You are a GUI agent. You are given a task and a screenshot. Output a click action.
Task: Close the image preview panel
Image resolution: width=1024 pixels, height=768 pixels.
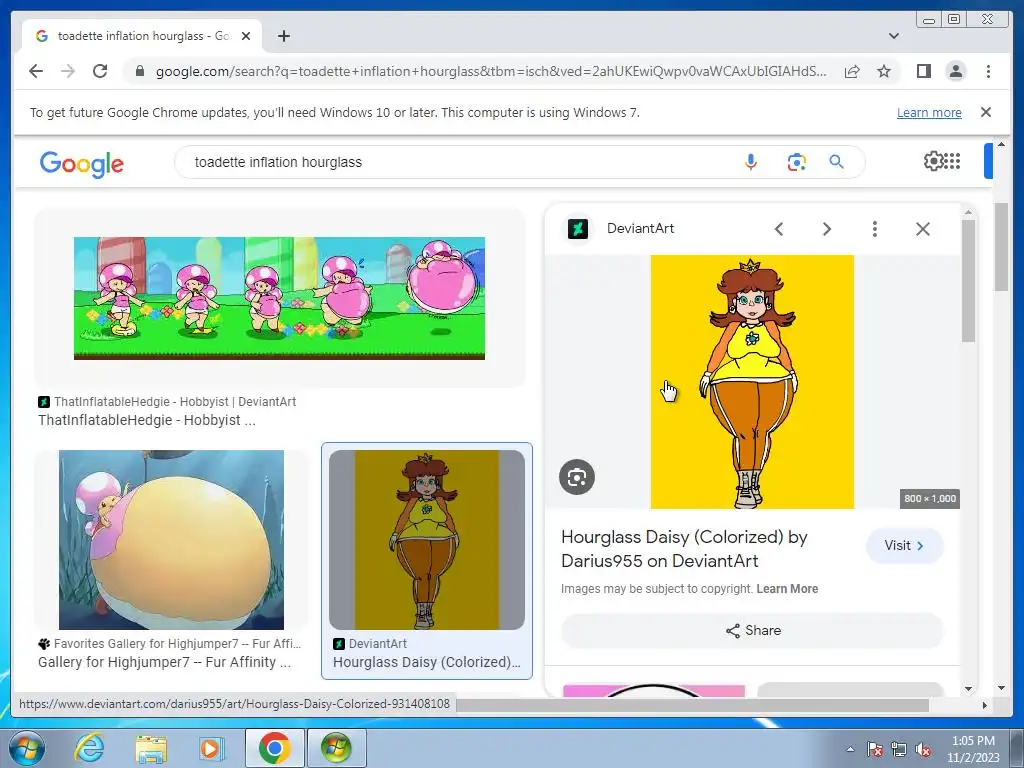(x=923, y=229)
